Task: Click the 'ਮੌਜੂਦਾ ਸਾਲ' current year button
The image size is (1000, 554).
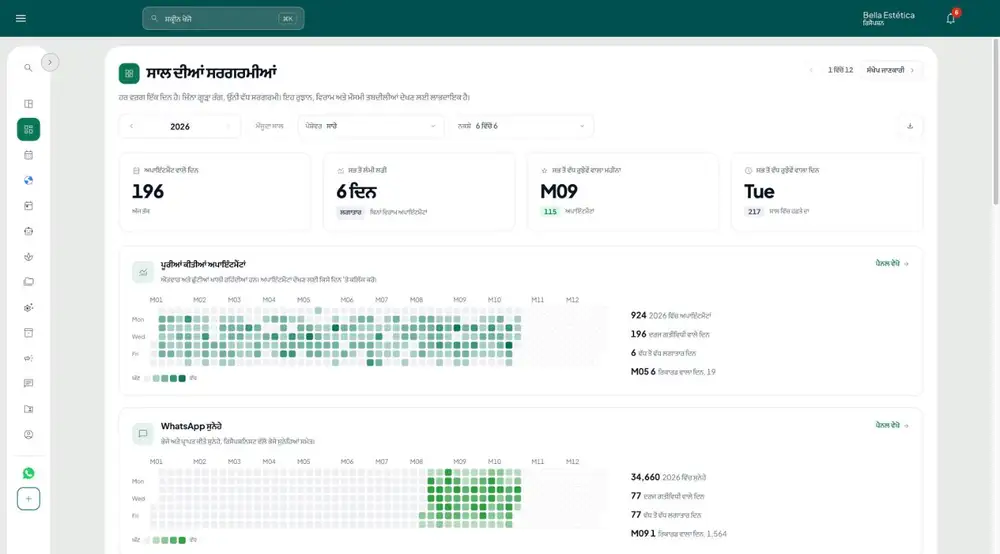Action: point(269,126)
